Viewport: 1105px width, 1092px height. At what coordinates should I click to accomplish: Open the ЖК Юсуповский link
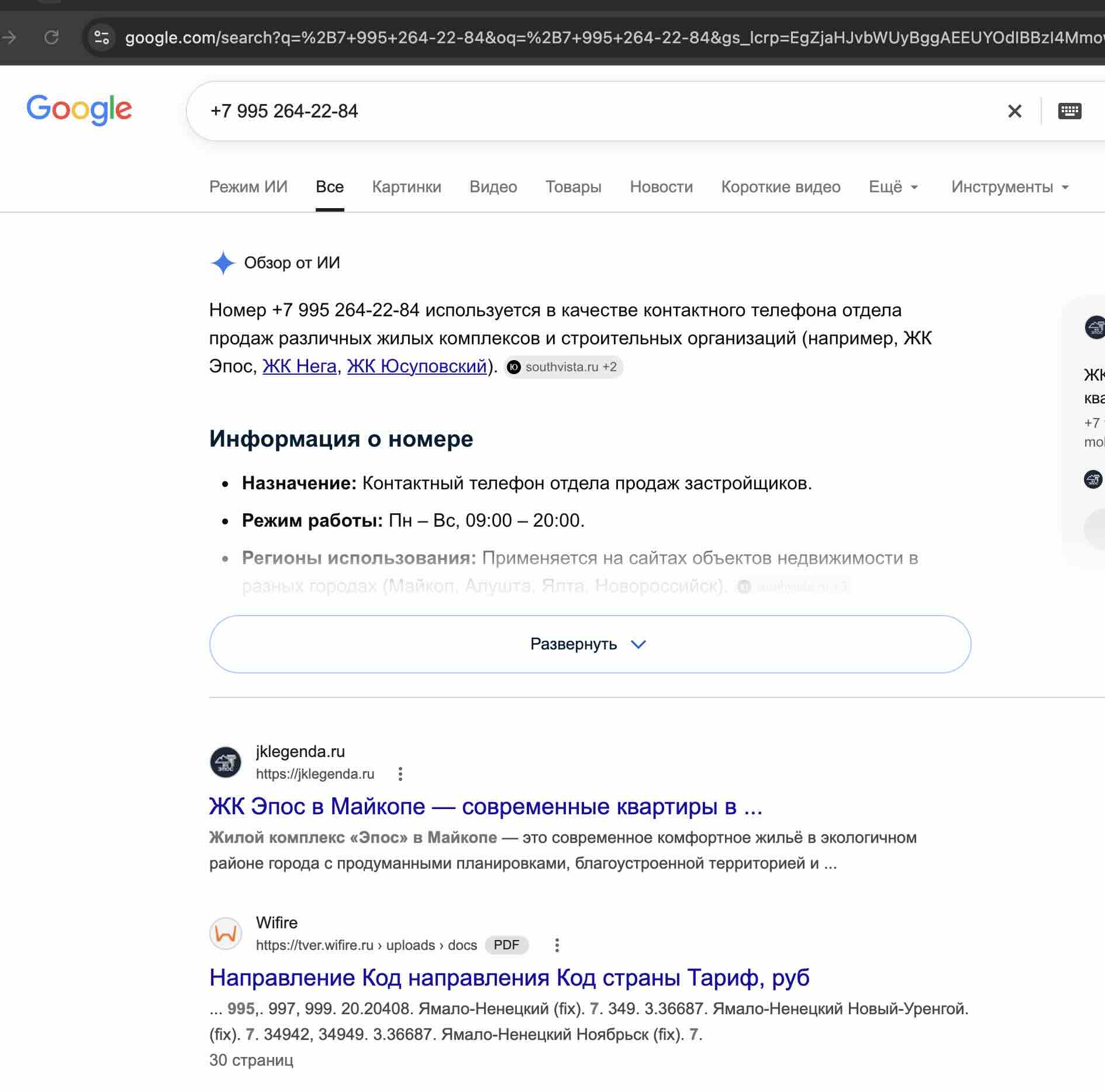pos(417,367)
